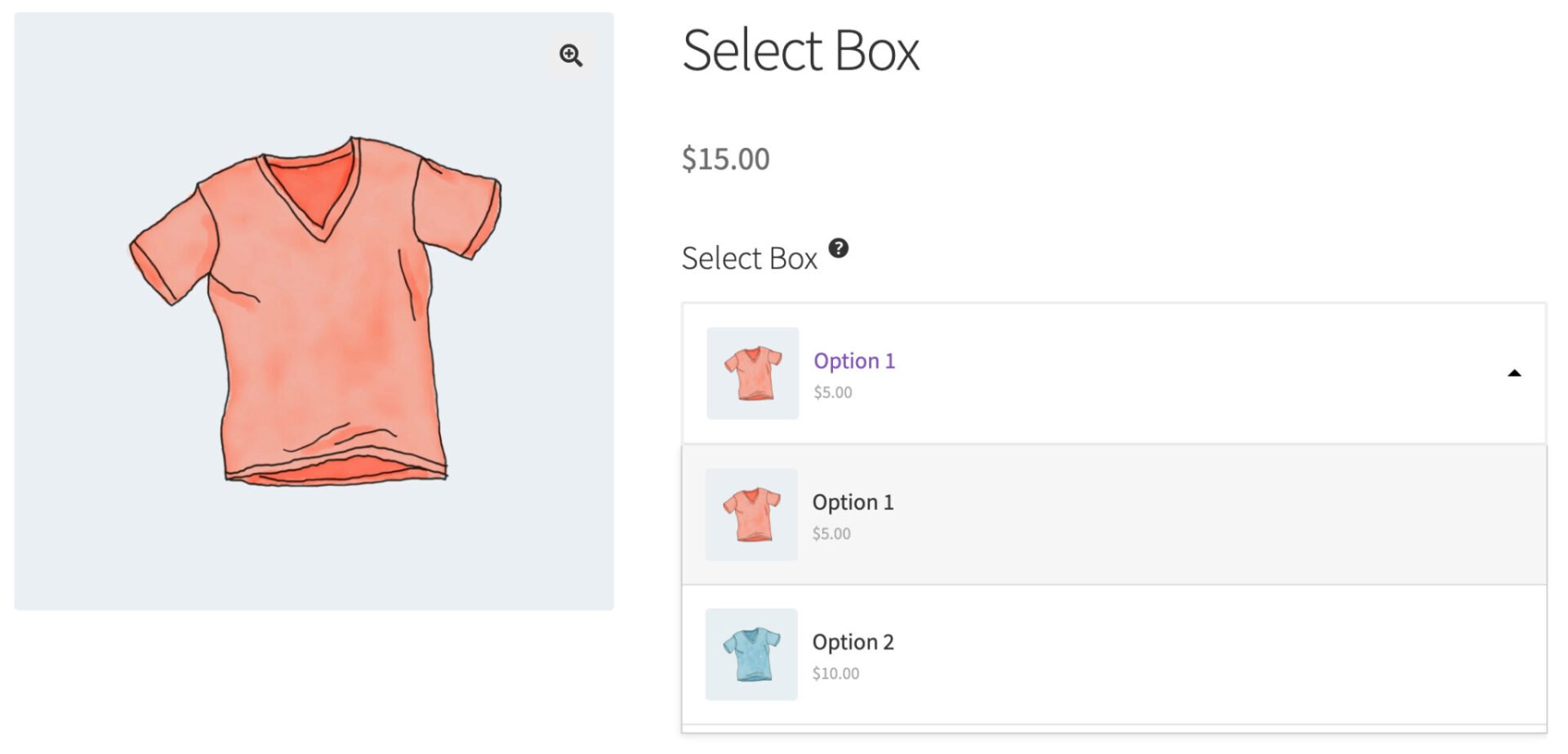Click the red shirt icon beside selected Option 1
This screenshot has width=1568, height=754.
point(752,372)
